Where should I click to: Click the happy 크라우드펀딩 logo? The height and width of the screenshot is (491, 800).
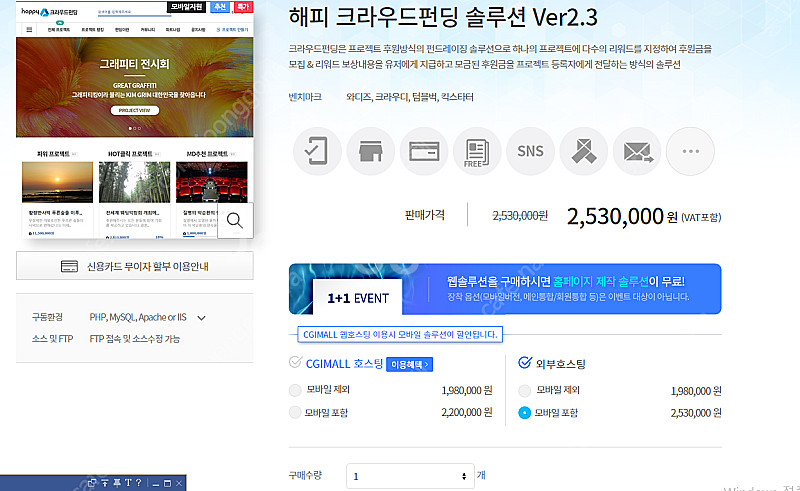pyautogui.click(x=49, y=12)
